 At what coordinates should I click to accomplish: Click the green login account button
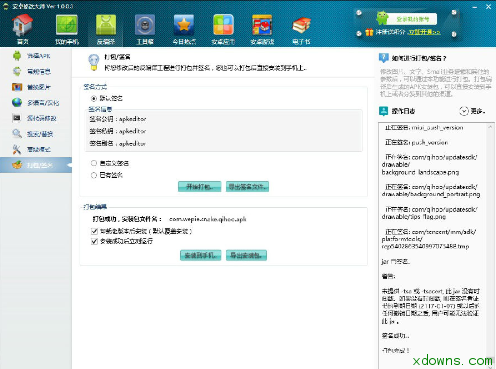click(412, 19)
